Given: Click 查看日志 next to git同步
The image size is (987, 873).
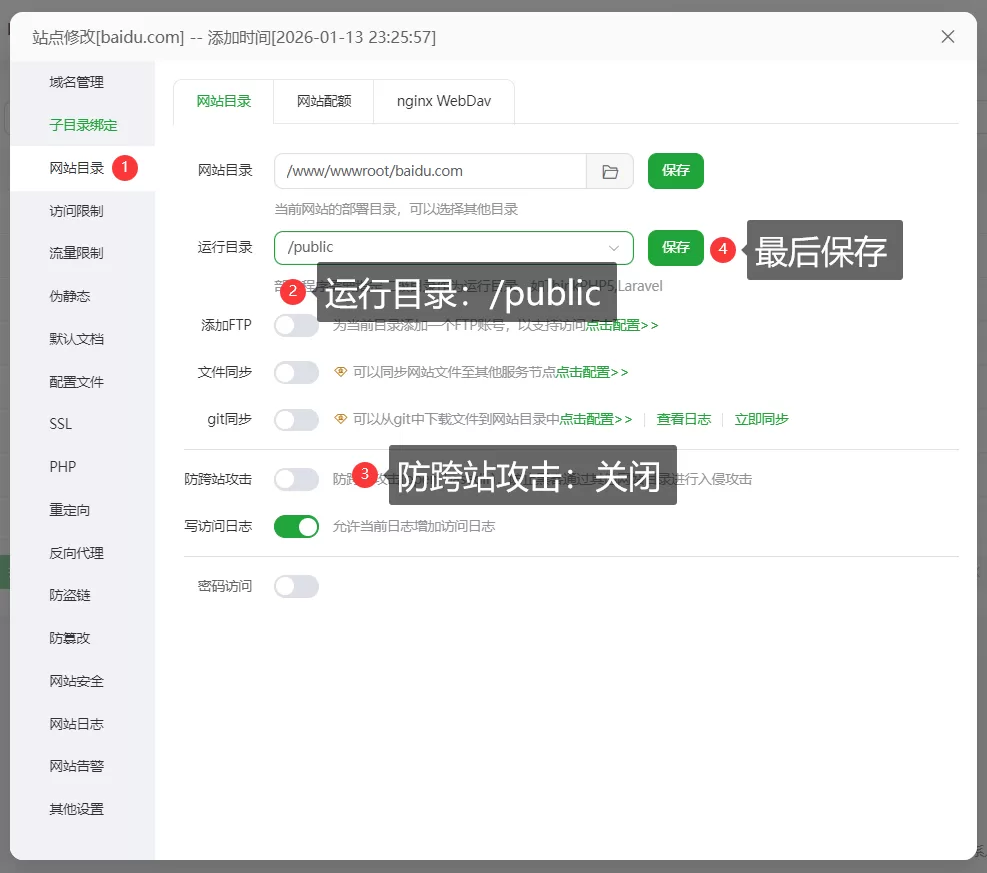Looking at the screenshot, I should coord(684,418).
